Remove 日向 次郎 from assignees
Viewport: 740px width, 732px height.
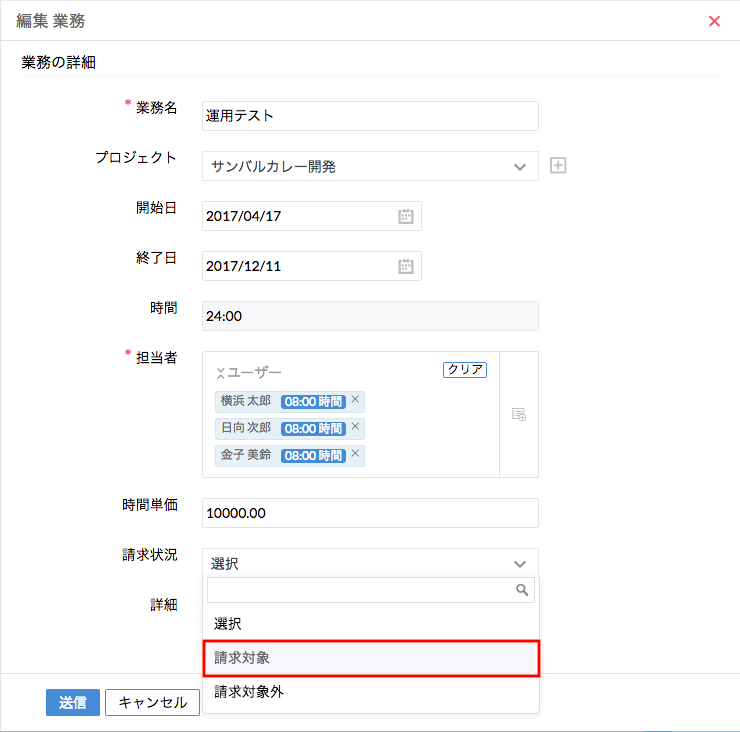coord(355,427)
